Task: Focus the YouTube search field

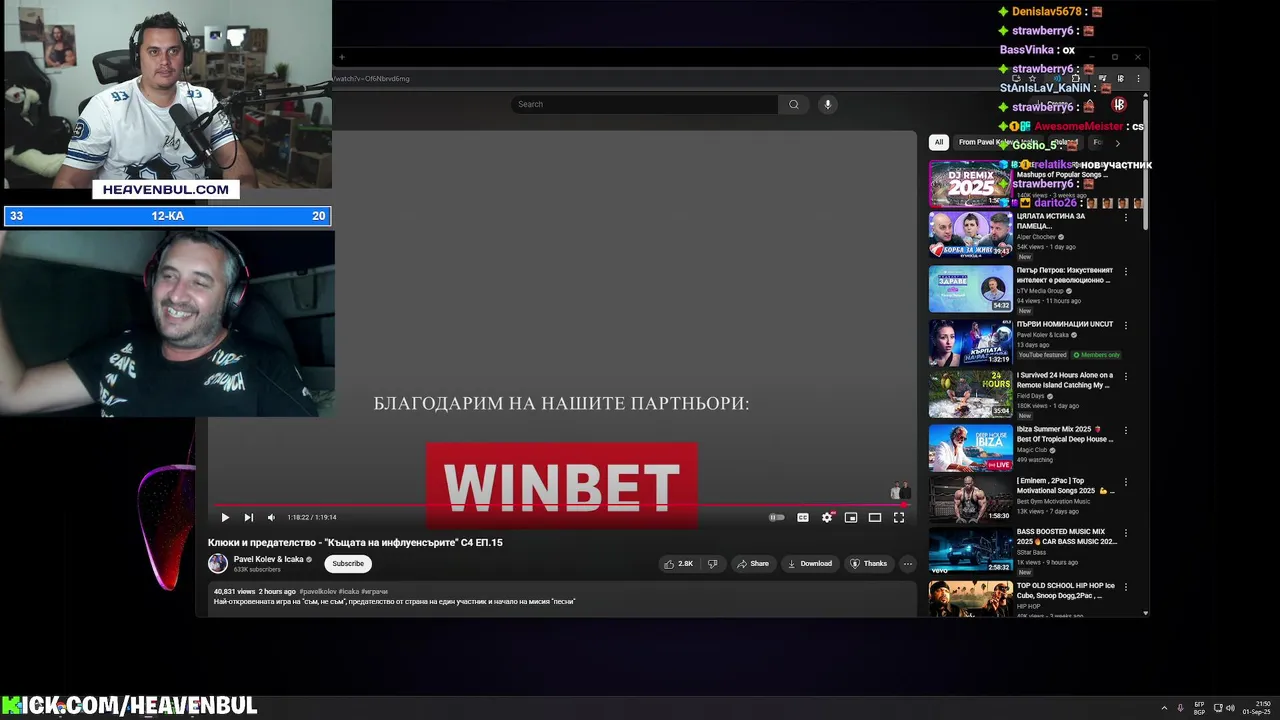Action: tap(645, 104)
